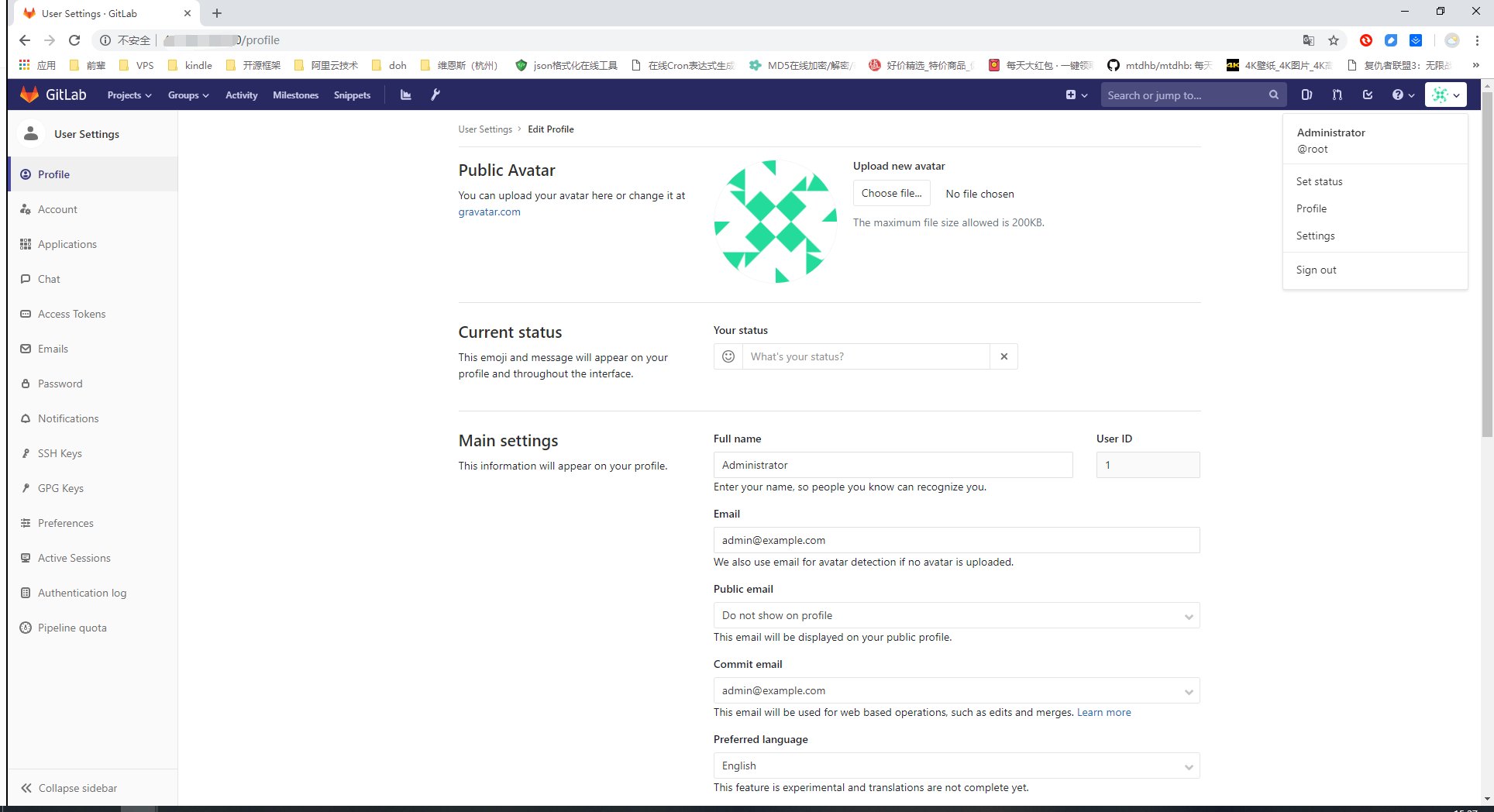Open the Todos checkmark icon
1494x812 pixels.
(x=1368, y=95)
